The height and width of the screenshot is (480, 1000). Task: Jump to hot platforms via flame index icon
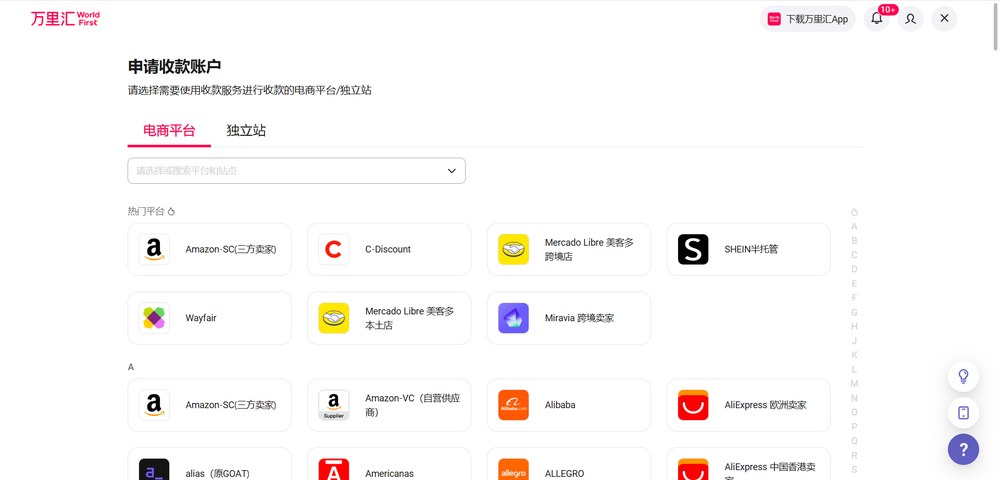pos(854,212)
